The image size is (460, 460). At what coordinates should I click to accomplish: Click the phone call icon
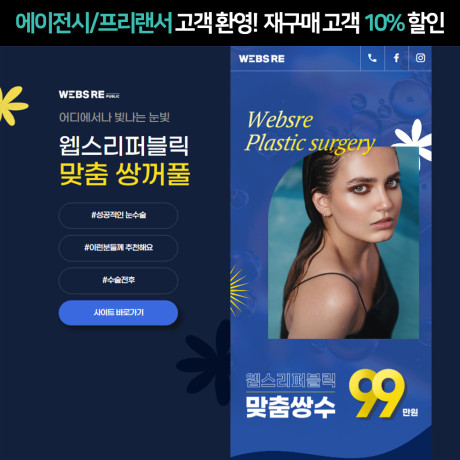click(x=372, y=58)
